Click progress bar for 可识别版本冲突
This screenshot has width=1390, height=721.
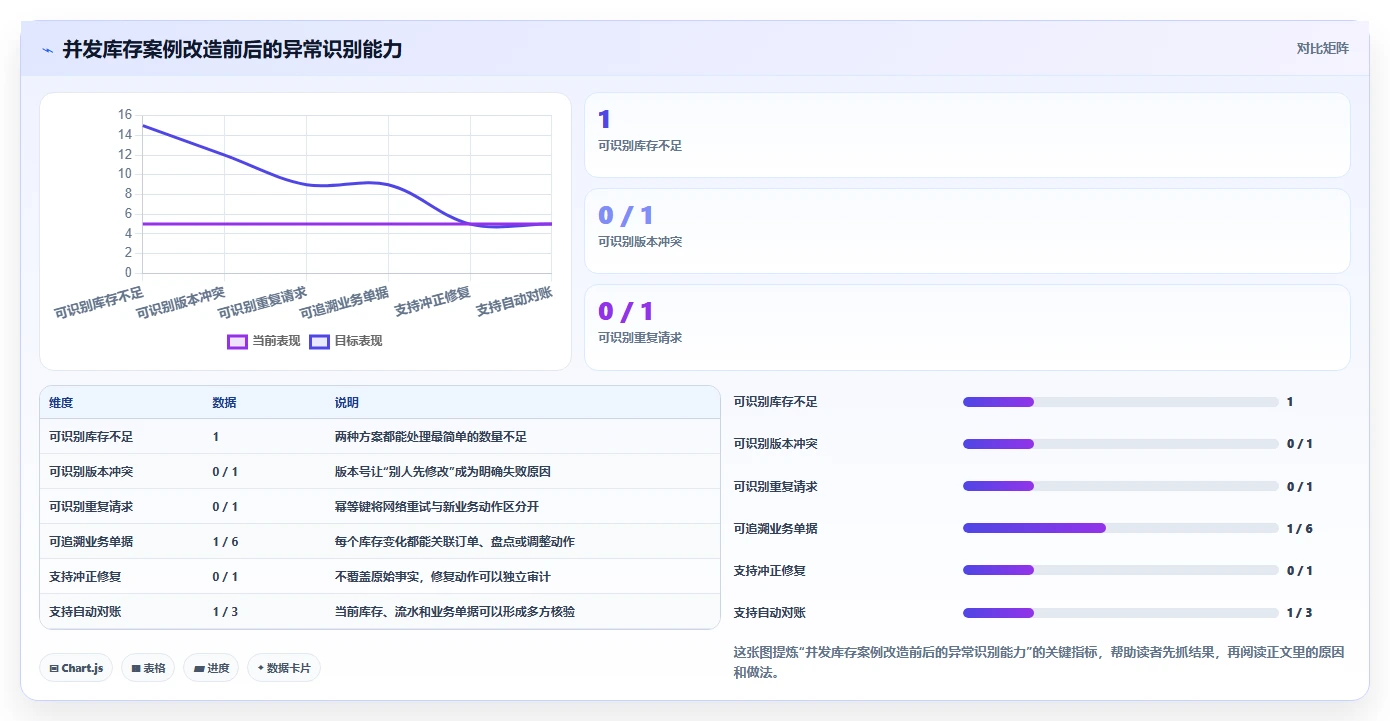point(1120,444)
